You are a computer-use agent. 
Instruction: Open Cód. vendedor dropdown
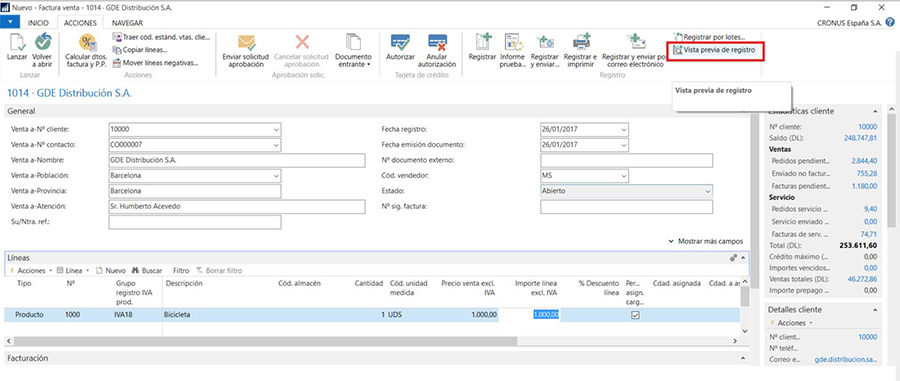tap(624, 176)
